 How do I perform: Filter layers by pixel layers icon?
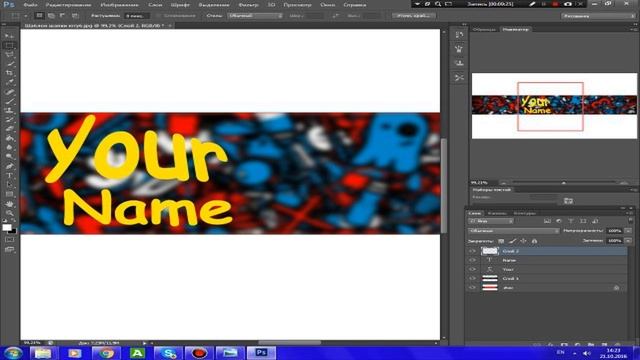click(547, 221)
